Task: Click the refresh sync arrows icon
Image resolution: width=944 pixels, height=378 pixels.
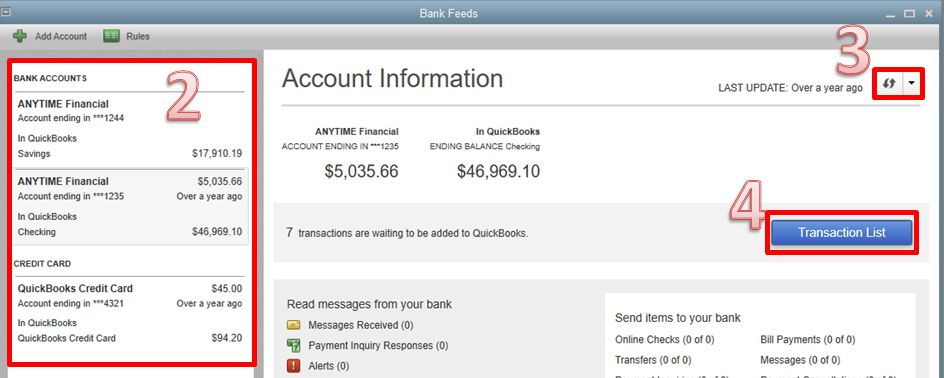Action: click(x=889, y=84)
